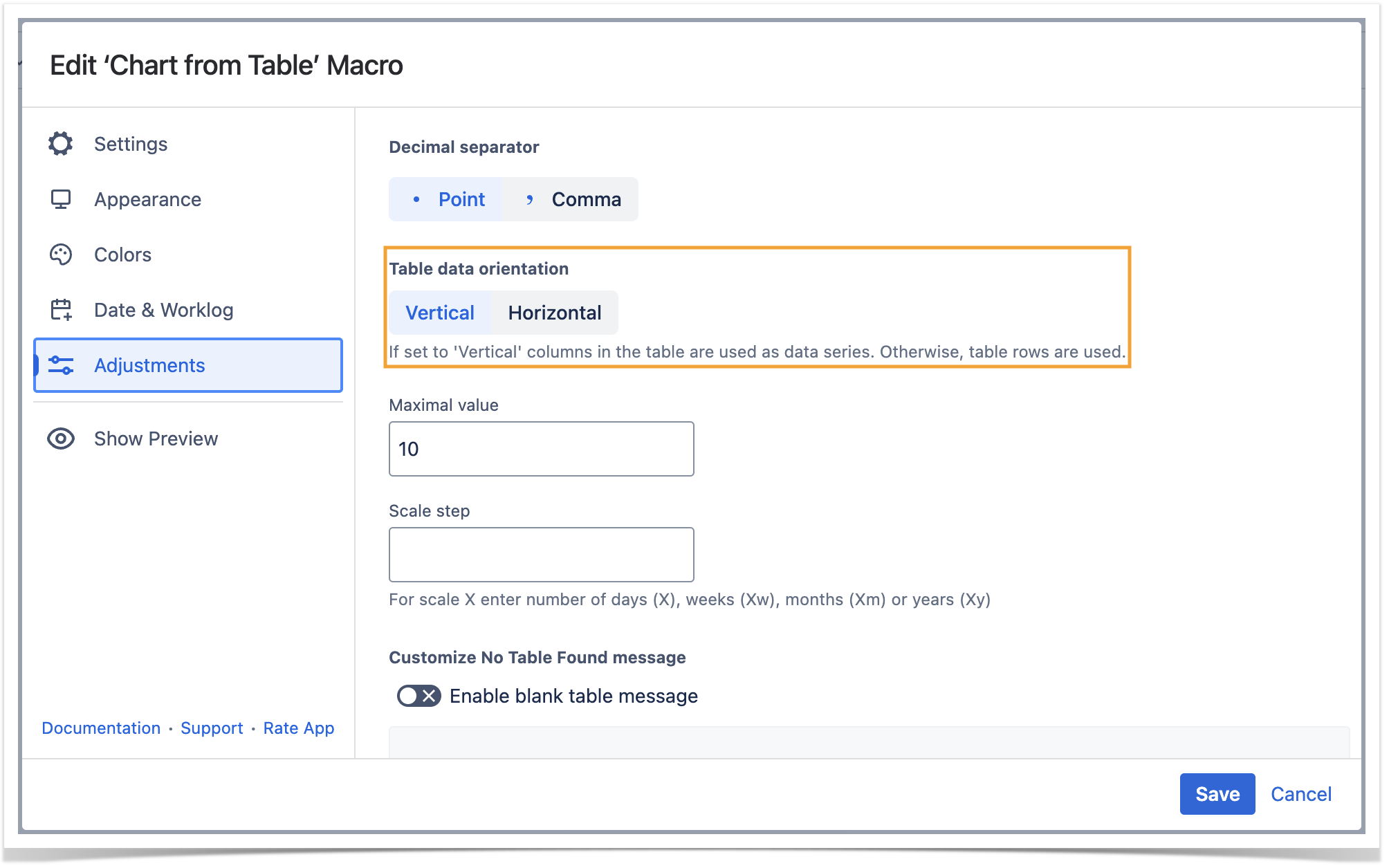Click the Show Preview eye icon
This screenshot has width=1389, height=868.
click(x=61, y=438)
